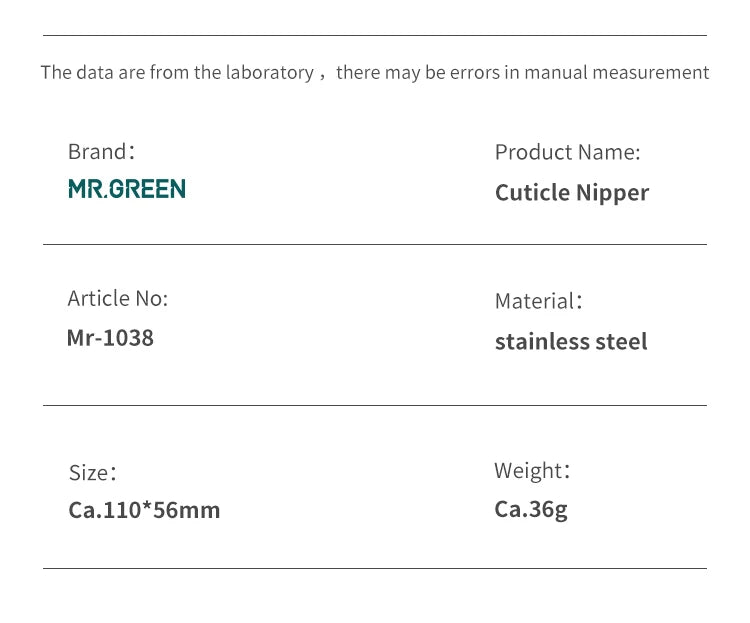Image resolution: width=750 pixels, height=623 pixels.
Task: Click the laboratory data disclaimer text
Action: [375, 73]
